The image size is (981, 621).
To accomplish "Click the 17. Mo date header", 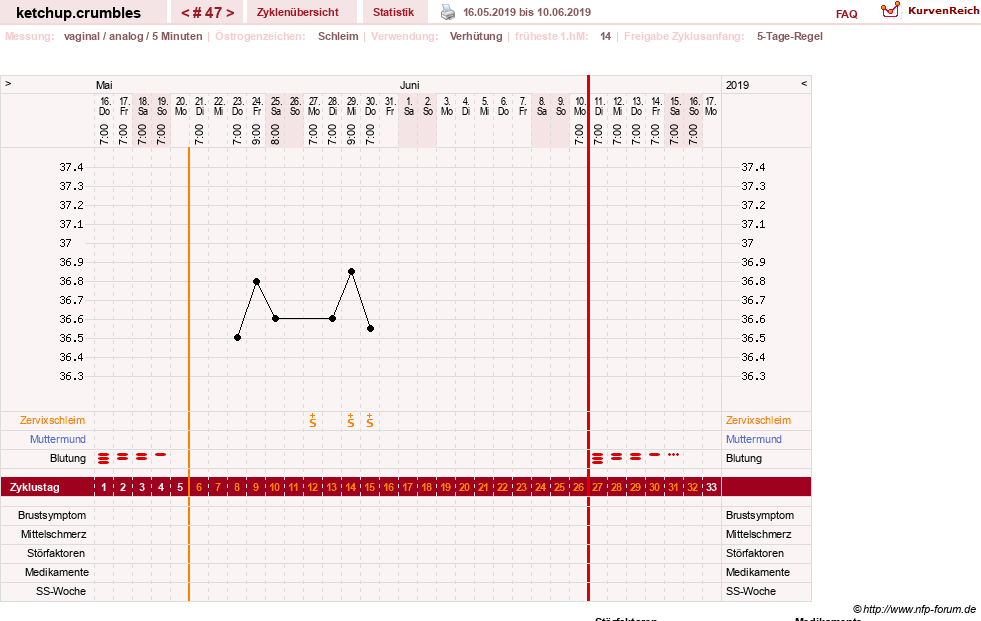I will (711, 106).
